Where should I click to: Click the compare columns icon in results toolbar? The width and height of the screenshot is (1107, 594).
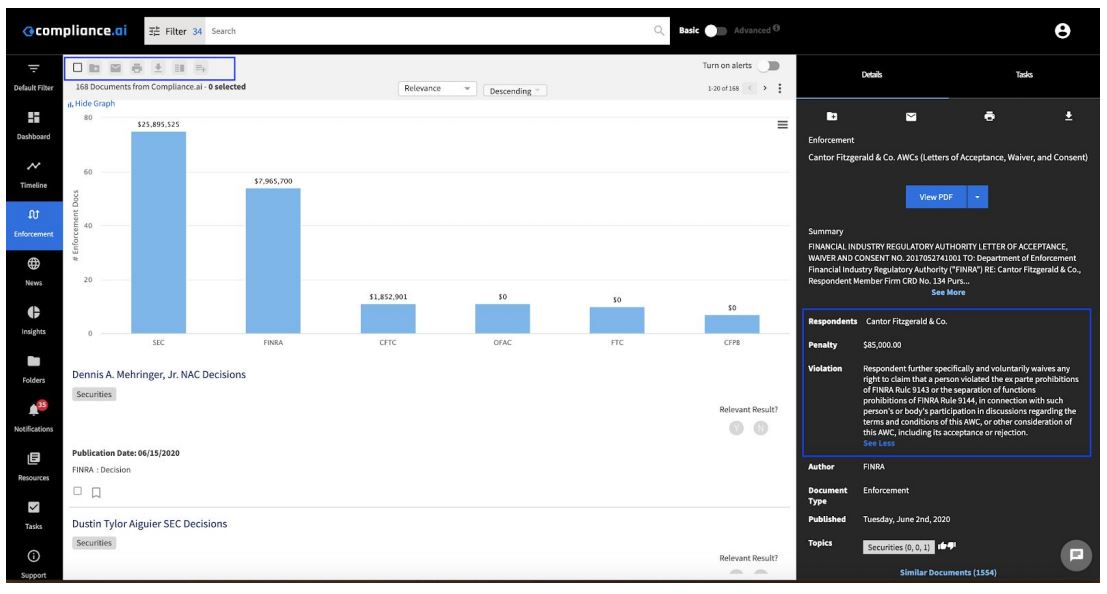(179, 68)
